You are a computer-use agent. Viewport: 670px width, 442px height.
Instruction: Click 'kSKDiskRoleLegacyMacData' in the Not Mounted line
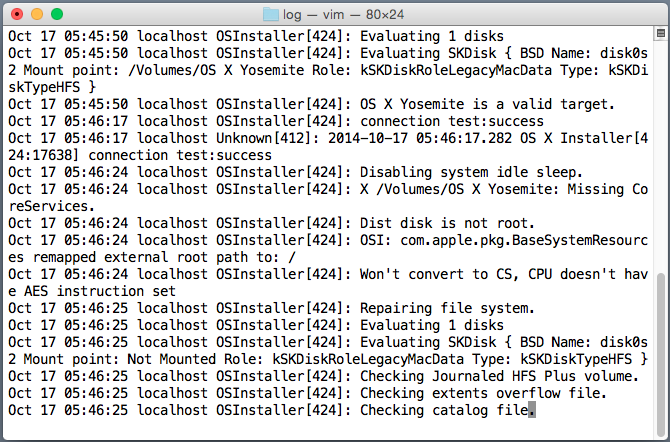pyautogui.click(x=368, y=359)
